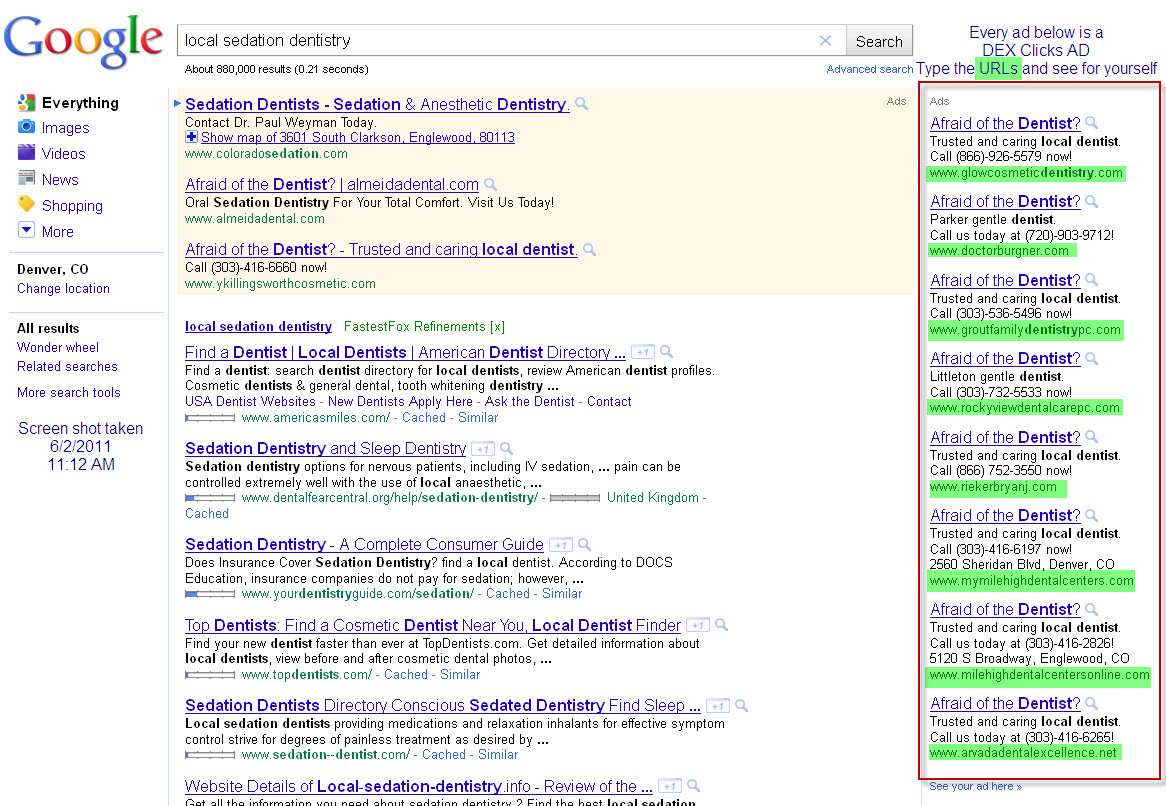The height and width of the screenshot is (806, 1166).
Task: Select the Videos search filter icon
Action: 24,153
